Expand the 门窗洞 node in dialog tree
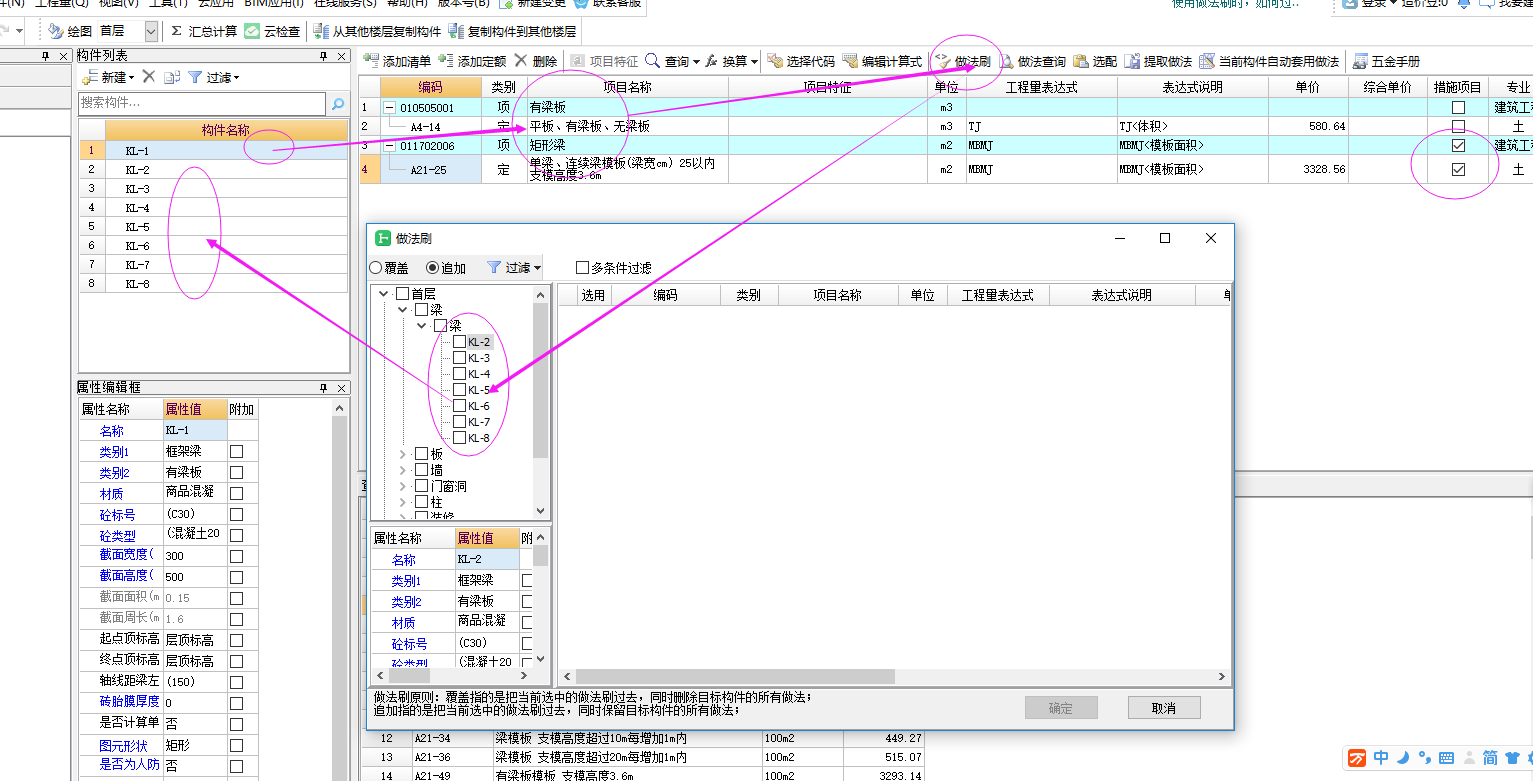Image resolution: width=1533 pixels, height=781 pixels. [404, 486]
